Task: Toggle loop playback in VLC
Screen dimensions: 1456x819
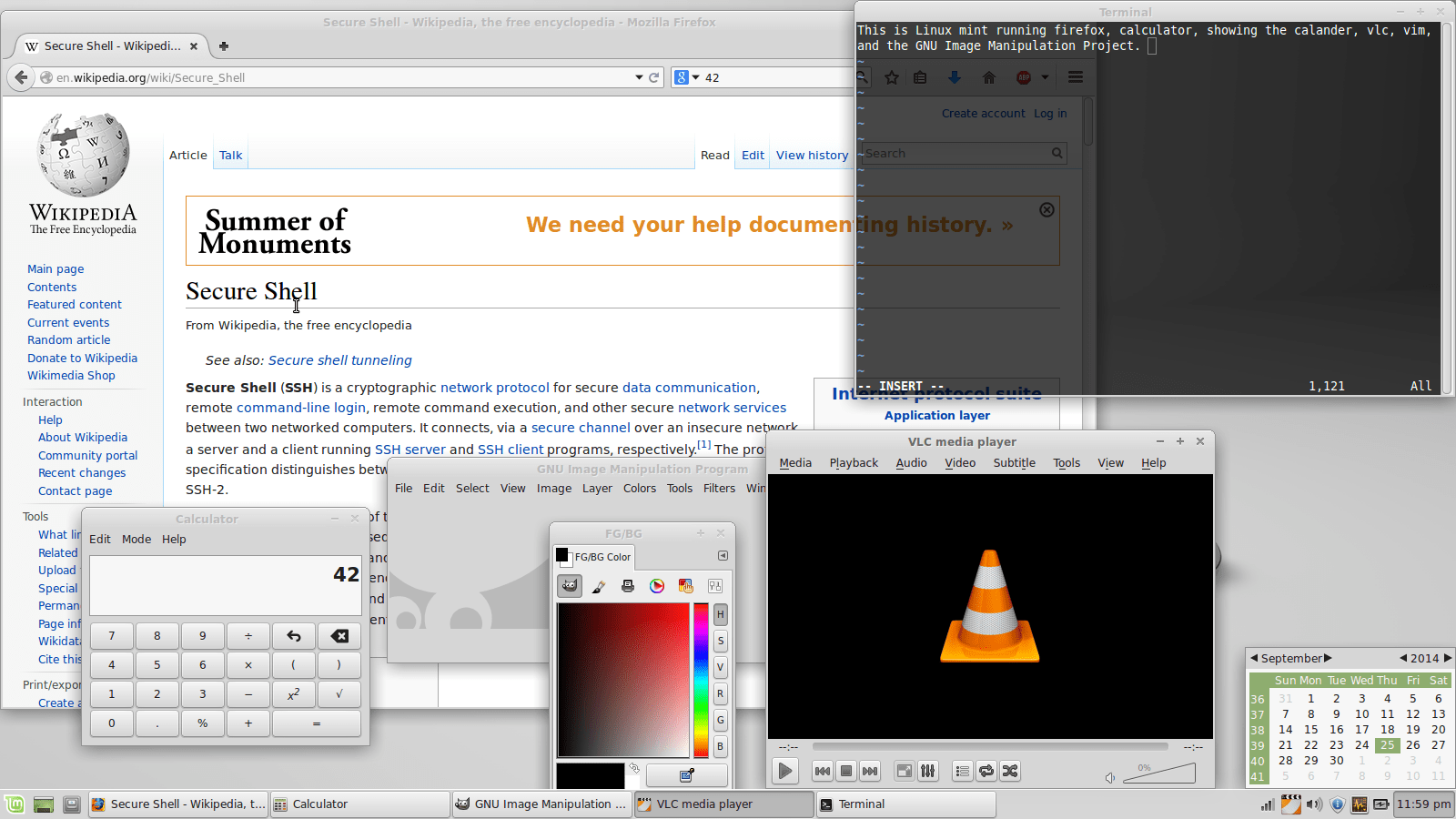Action: tap(986, 771)
